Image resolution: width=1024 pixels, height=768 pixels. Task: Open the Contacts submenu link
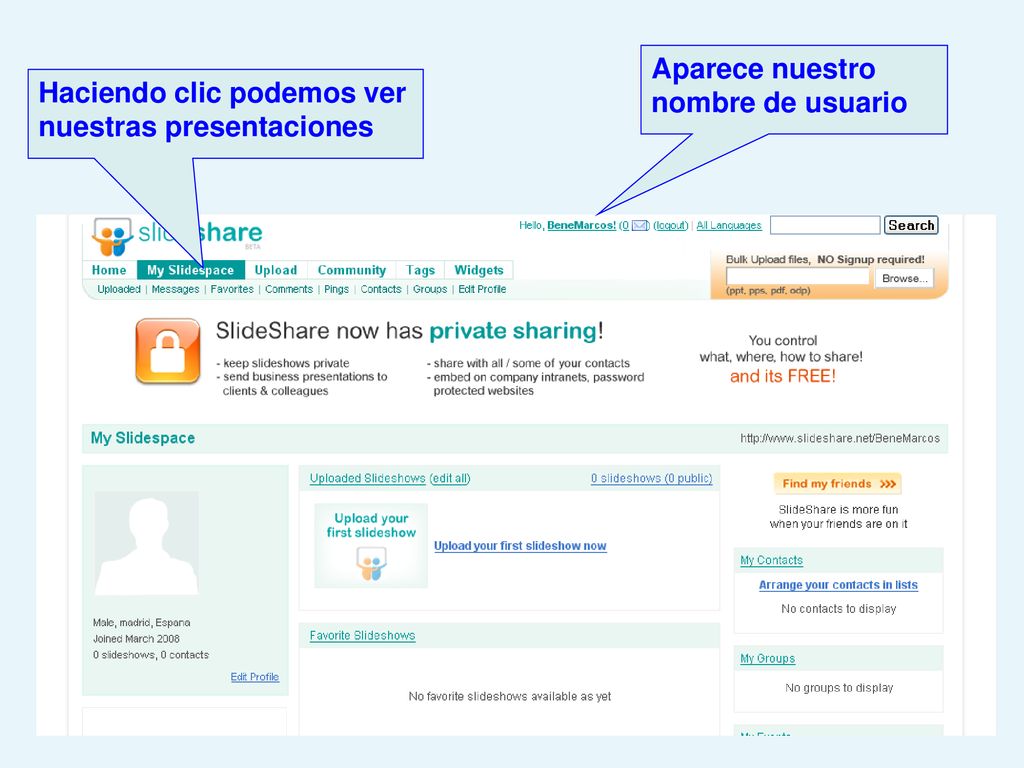[381, 289]
